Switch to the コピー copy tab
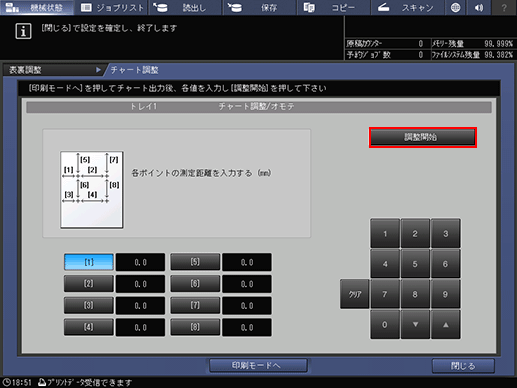517x388 pixels. [x=333, y=7]
